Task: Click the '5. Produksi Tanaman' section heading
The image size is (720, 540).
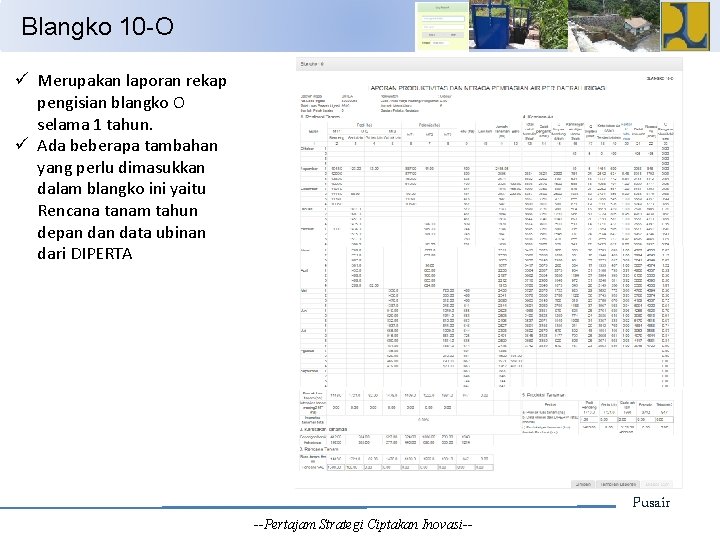Action: tap(543, 395)
